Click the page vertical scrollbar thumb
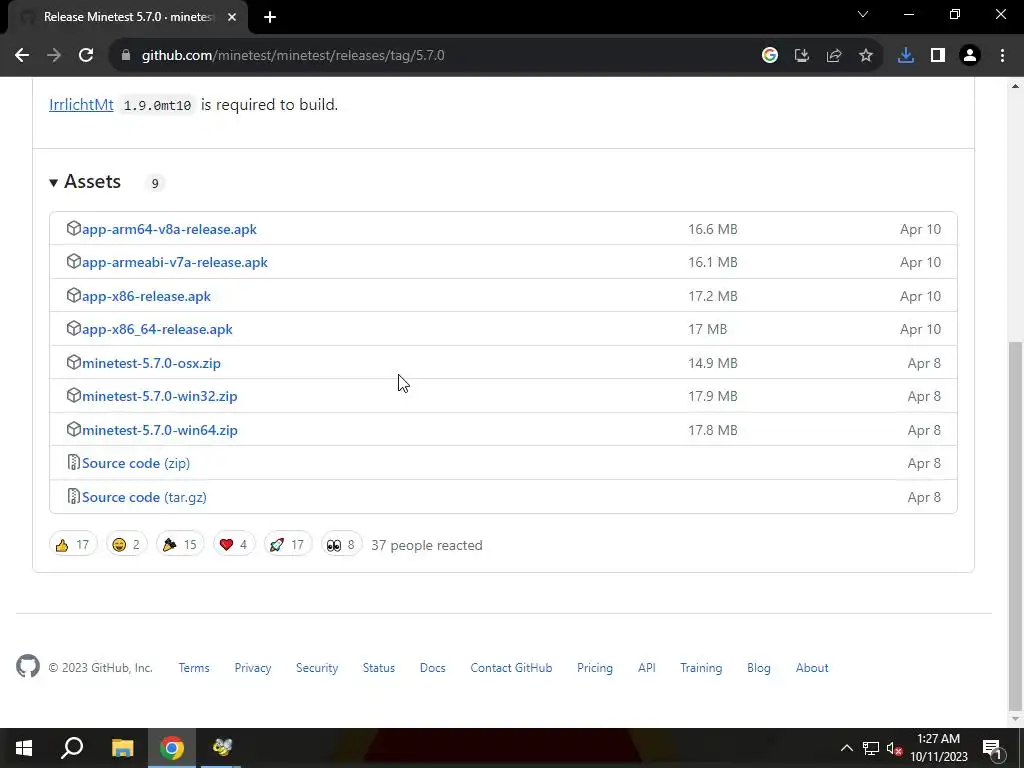This screenshot has width=1024, height=768. click(1015, 526)
